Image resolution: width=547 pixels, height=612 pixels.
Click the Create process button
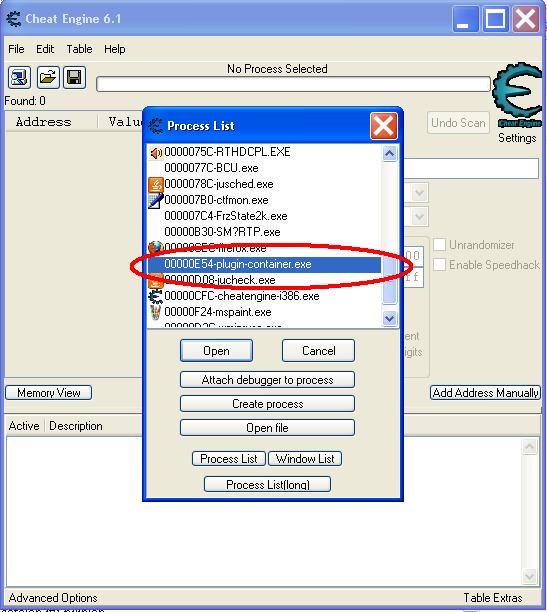coord(267,404)
